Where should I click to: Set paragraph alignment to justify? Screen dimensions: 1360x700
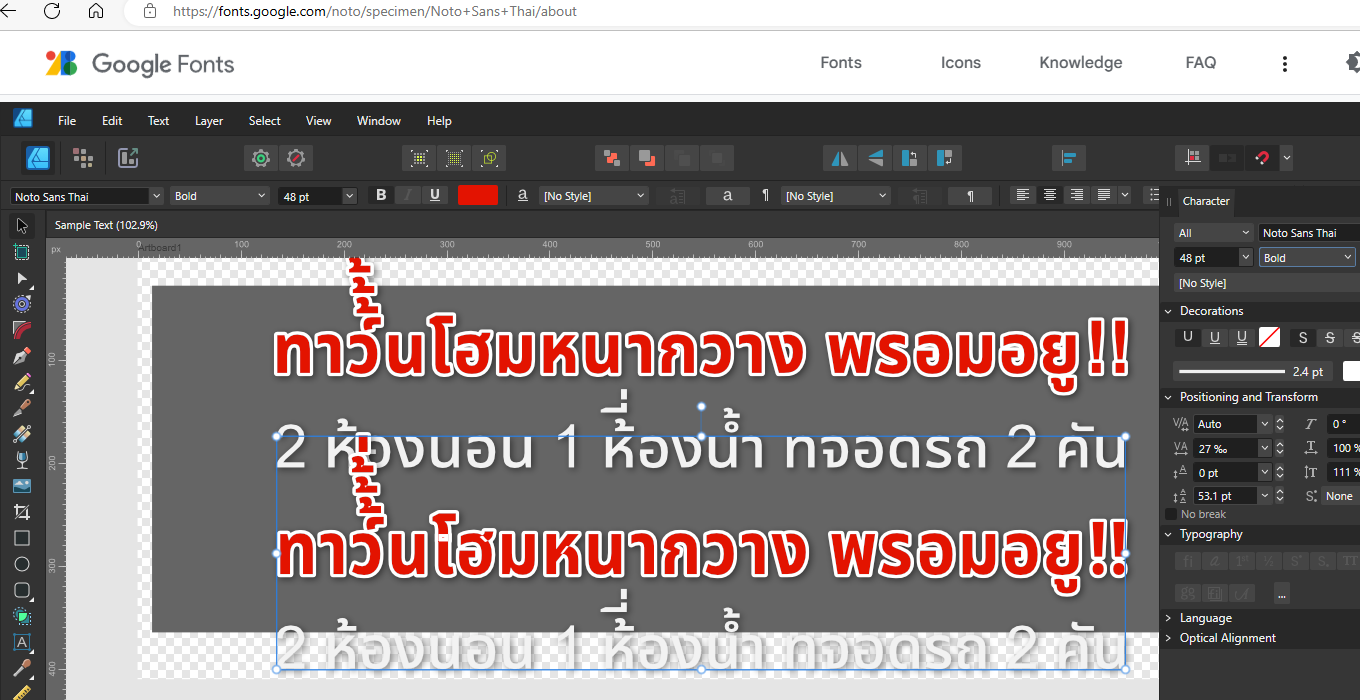point(1104,195)
